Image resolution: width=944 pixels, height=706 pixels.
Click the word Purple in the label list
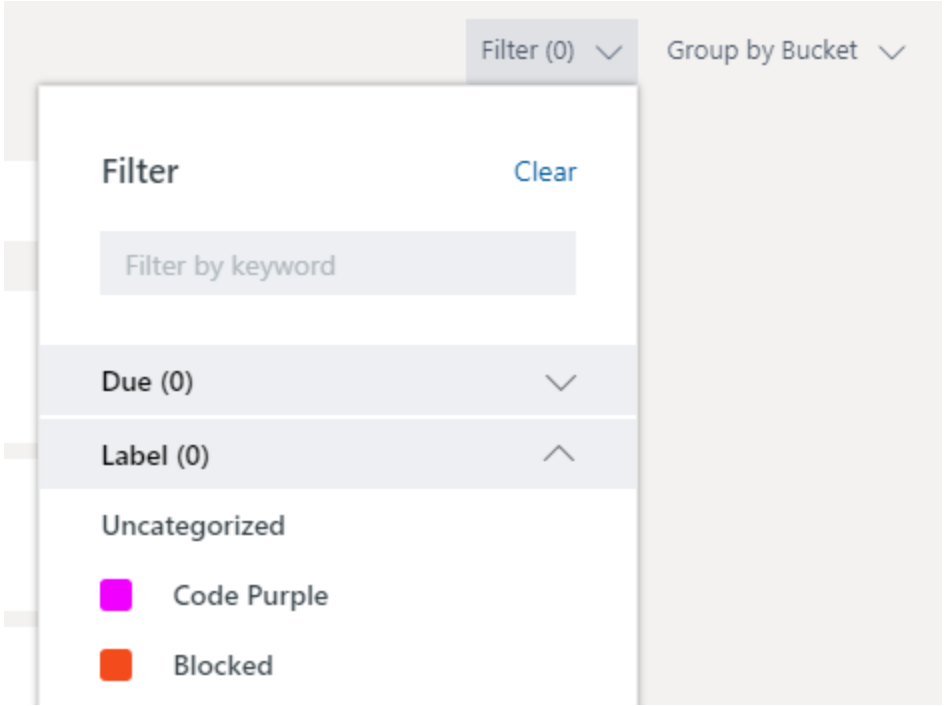point(289,596)
